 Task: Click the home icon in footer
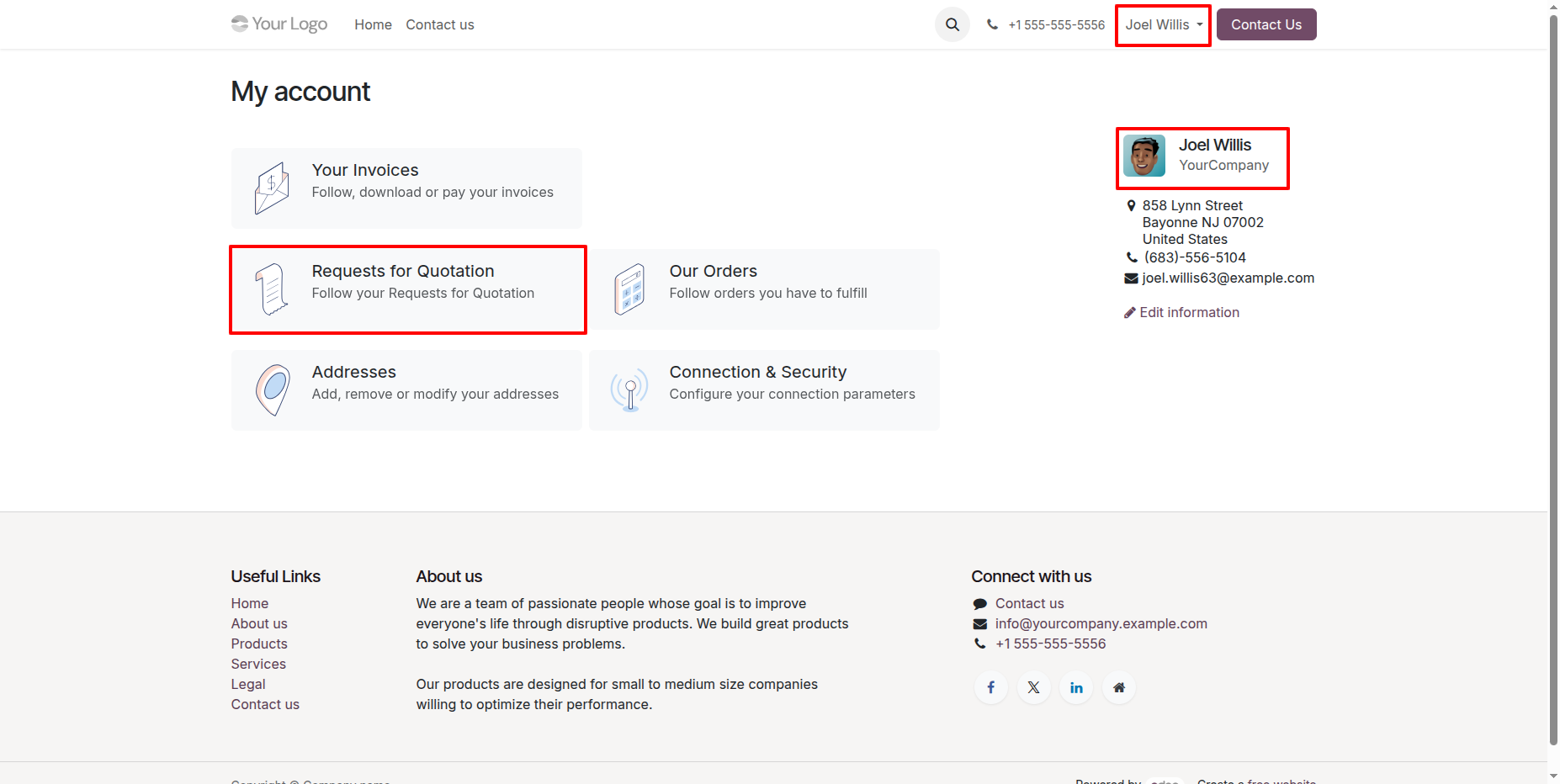pyautogui.click(x=1119, y=687)
